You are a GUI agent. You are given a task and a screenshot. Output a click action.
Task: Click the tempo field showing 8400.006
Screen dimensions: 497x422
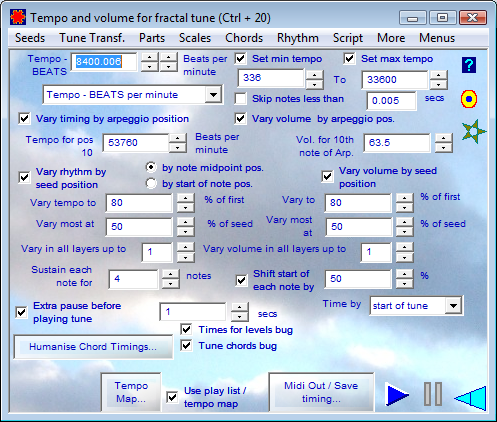tap(104, 62)
